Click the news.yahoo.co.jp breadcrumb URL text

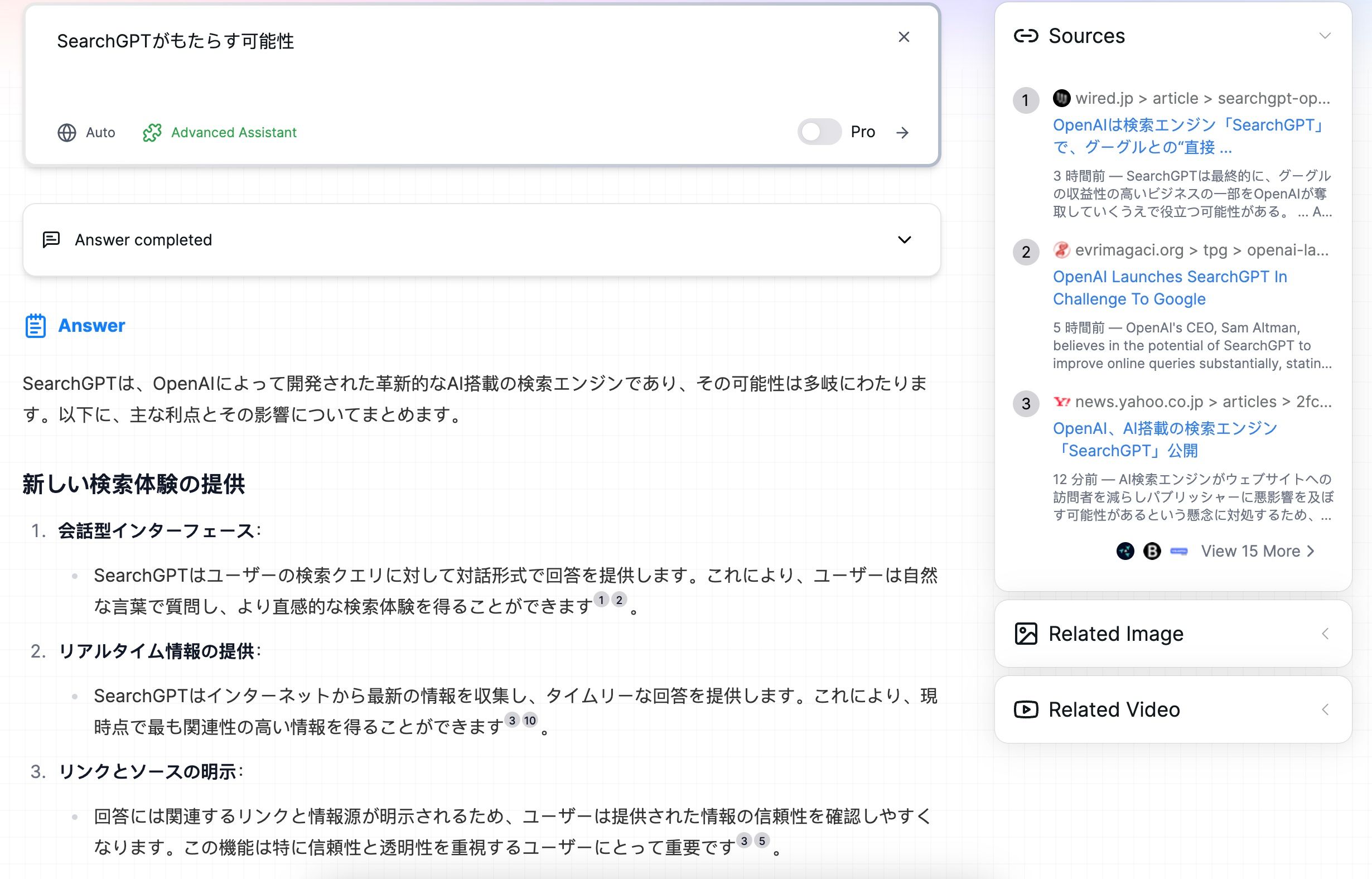coord(1204,402)
